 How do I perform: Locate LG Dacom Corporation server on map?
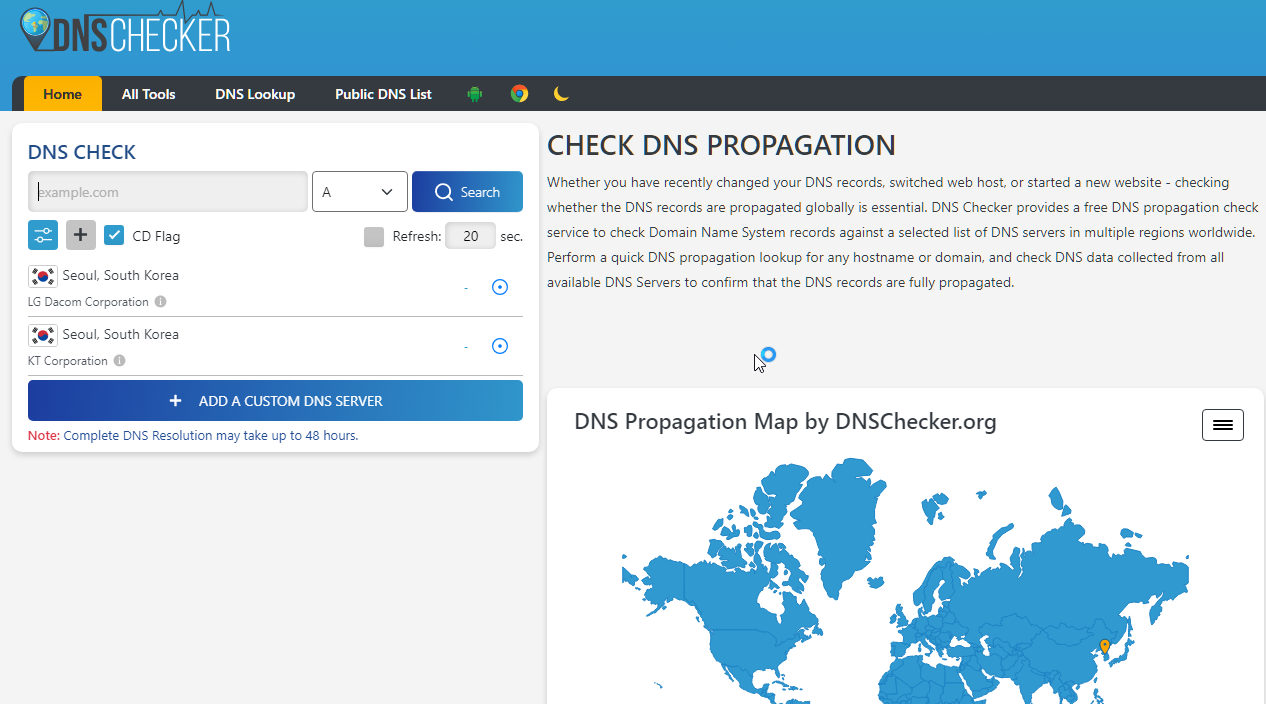(500, 287)
